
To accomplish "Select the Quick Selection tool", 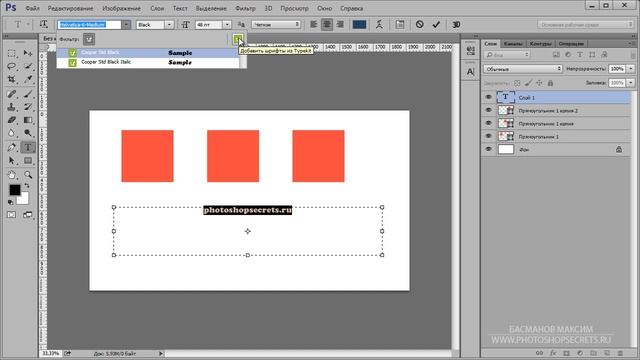I will 28,66.
